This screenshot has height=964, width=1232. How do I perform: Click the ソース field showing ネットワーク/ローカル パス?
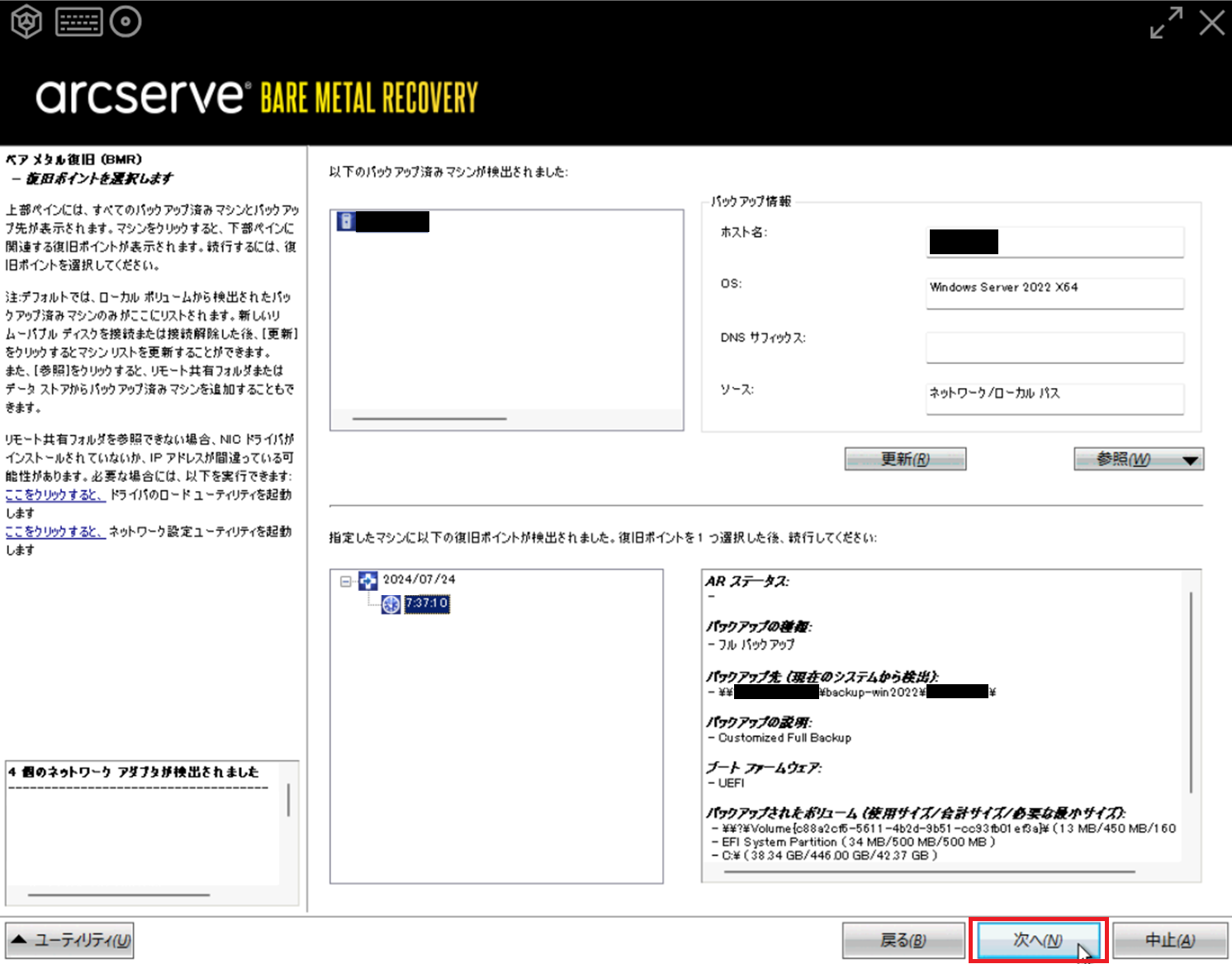(1055, 399)
